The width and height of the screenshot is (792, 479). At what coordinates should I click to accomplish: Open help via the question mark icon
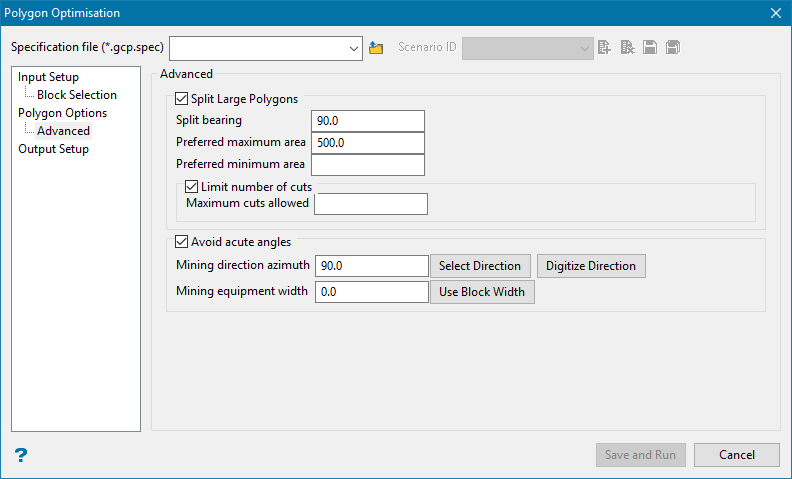(x=21, y=455)
